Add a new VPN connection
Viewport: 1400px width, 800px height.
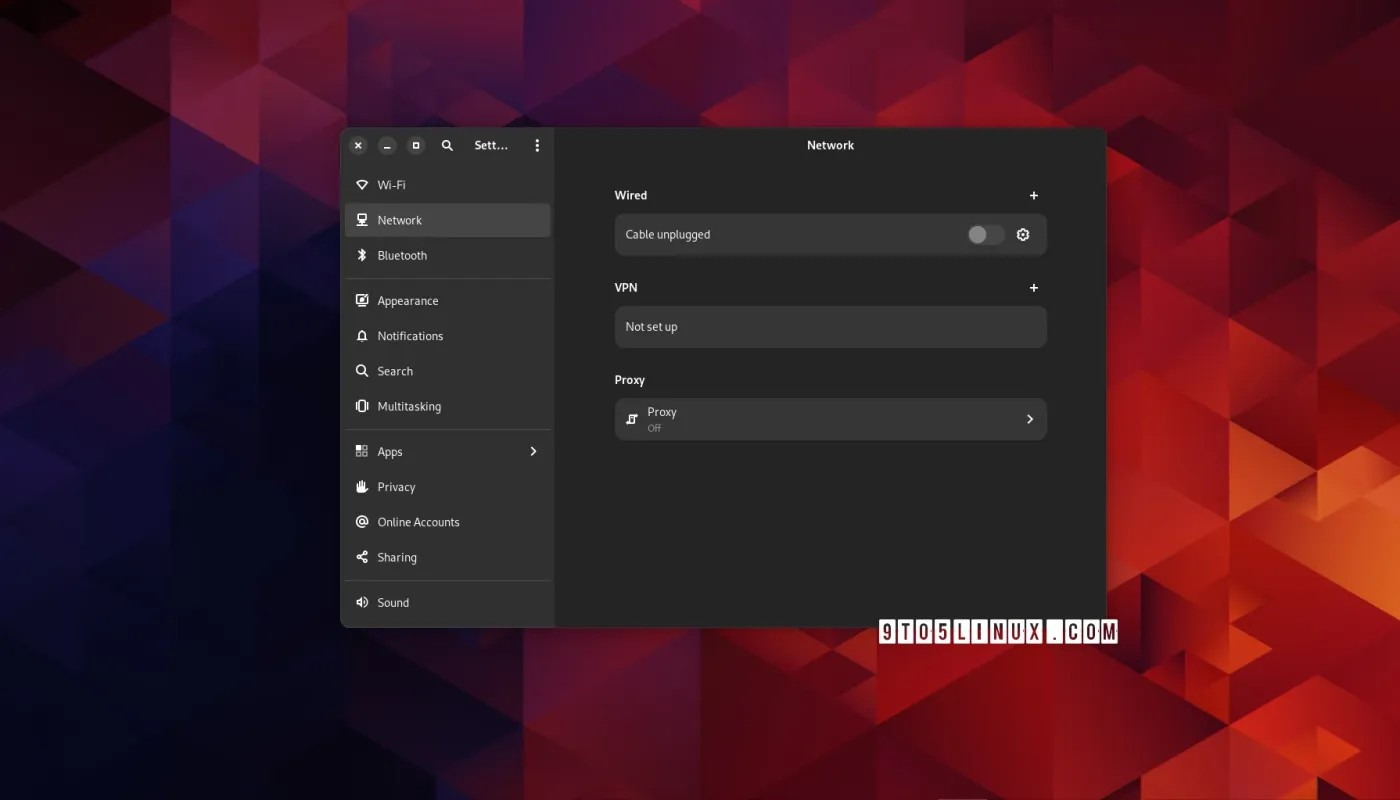(x=1033, y=287)
